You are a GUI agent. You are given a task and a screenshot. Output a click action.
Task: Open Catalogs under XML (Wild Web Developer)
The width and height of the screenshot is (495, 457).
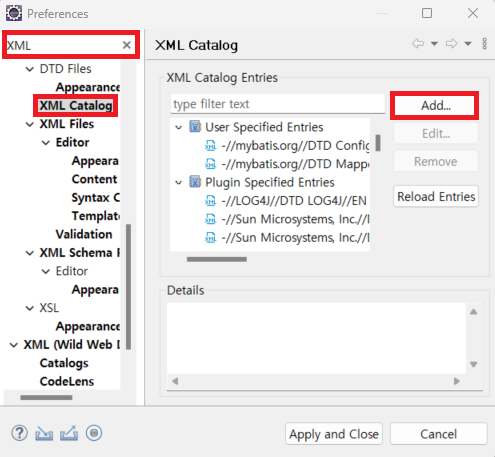coord(64,363)
